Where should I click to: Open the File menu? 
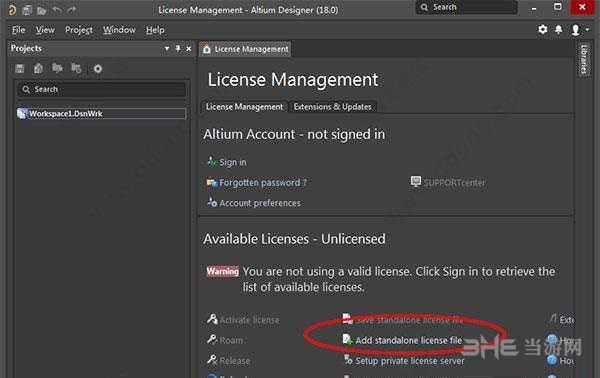(18, 30)
